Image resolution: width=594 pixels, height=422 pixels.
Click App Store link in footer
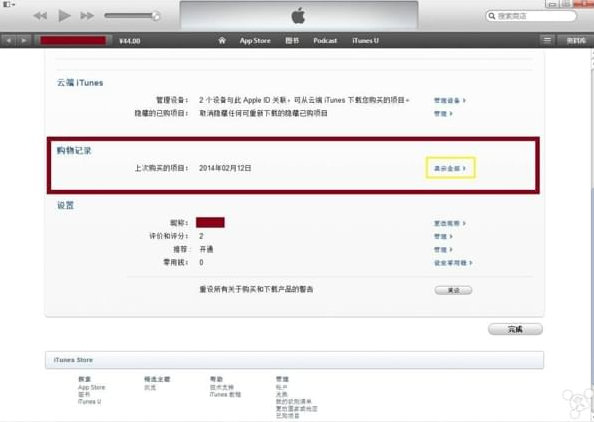[x=91, y=387]
